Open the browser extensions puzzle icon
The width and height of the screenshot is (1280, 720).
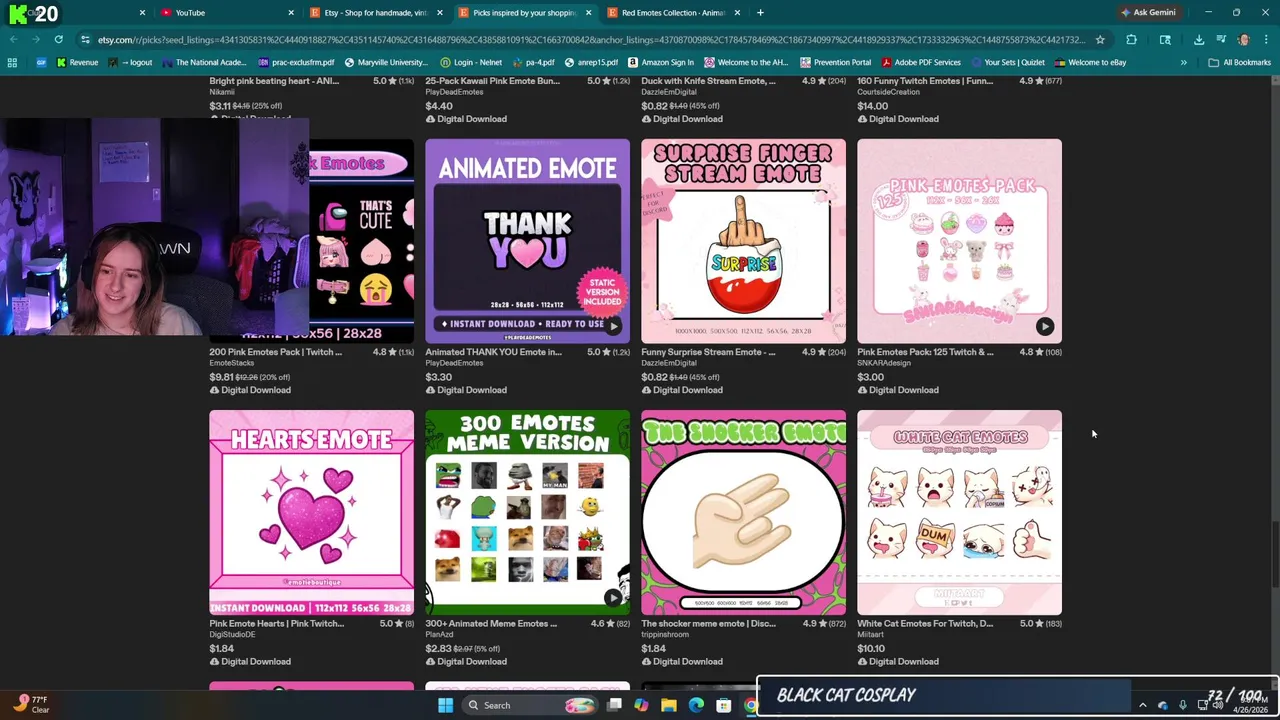(1131, 40)
